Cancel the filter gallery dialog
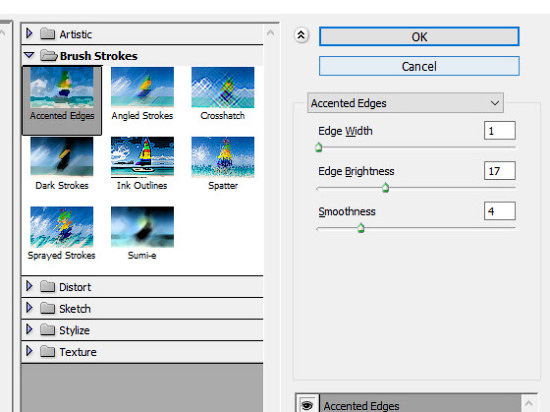 419,66
